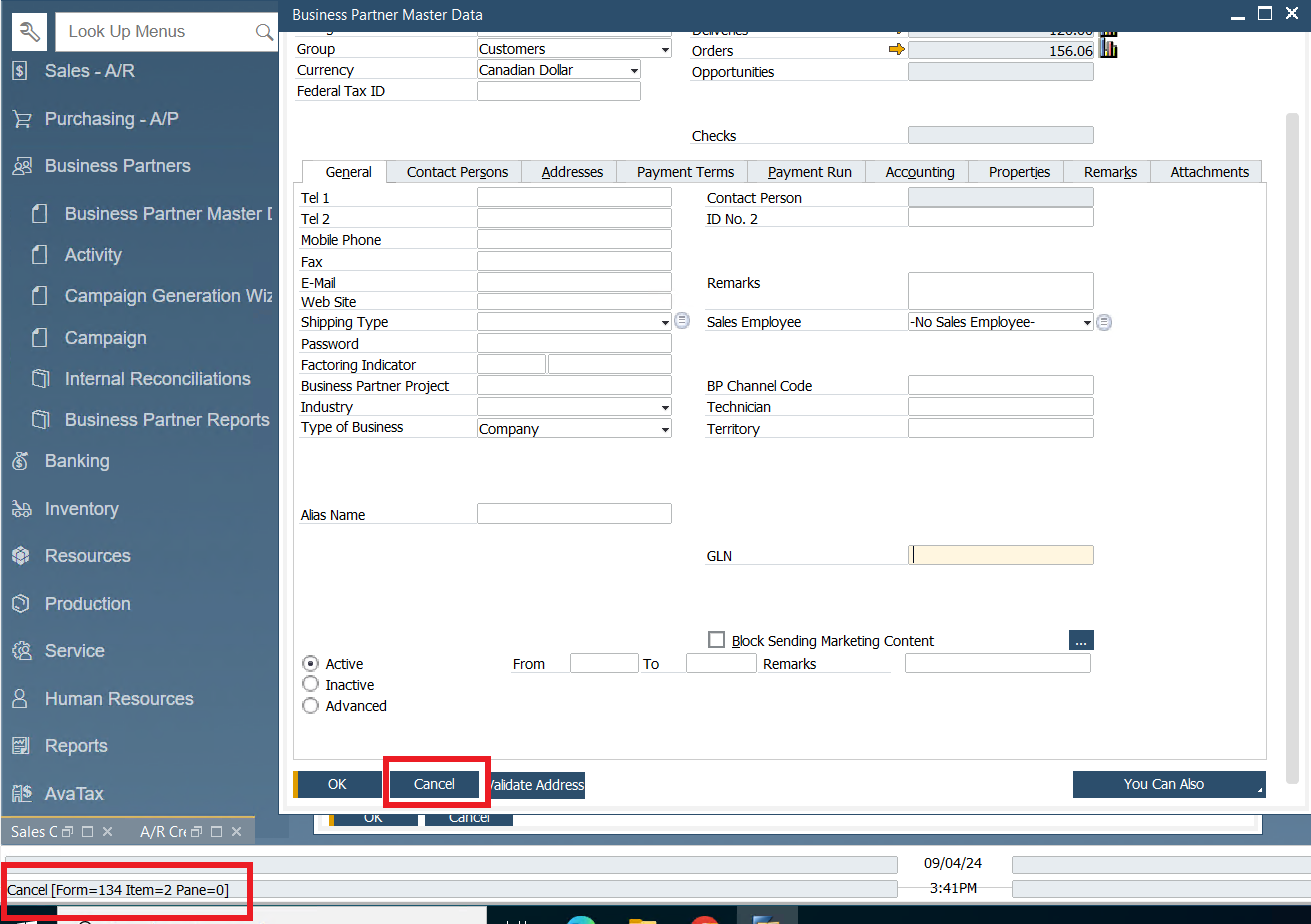Open the Group dropdown showing Customers

pos(665,49)
